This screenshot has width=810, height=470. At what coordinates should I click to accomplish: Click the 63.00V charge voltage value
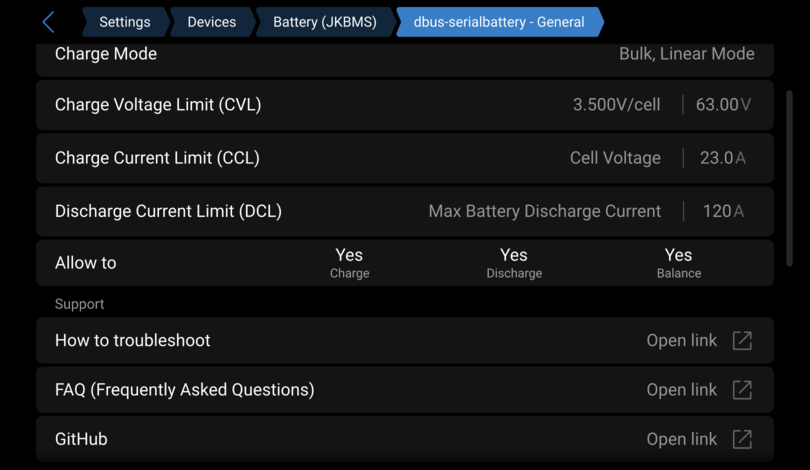723,105
